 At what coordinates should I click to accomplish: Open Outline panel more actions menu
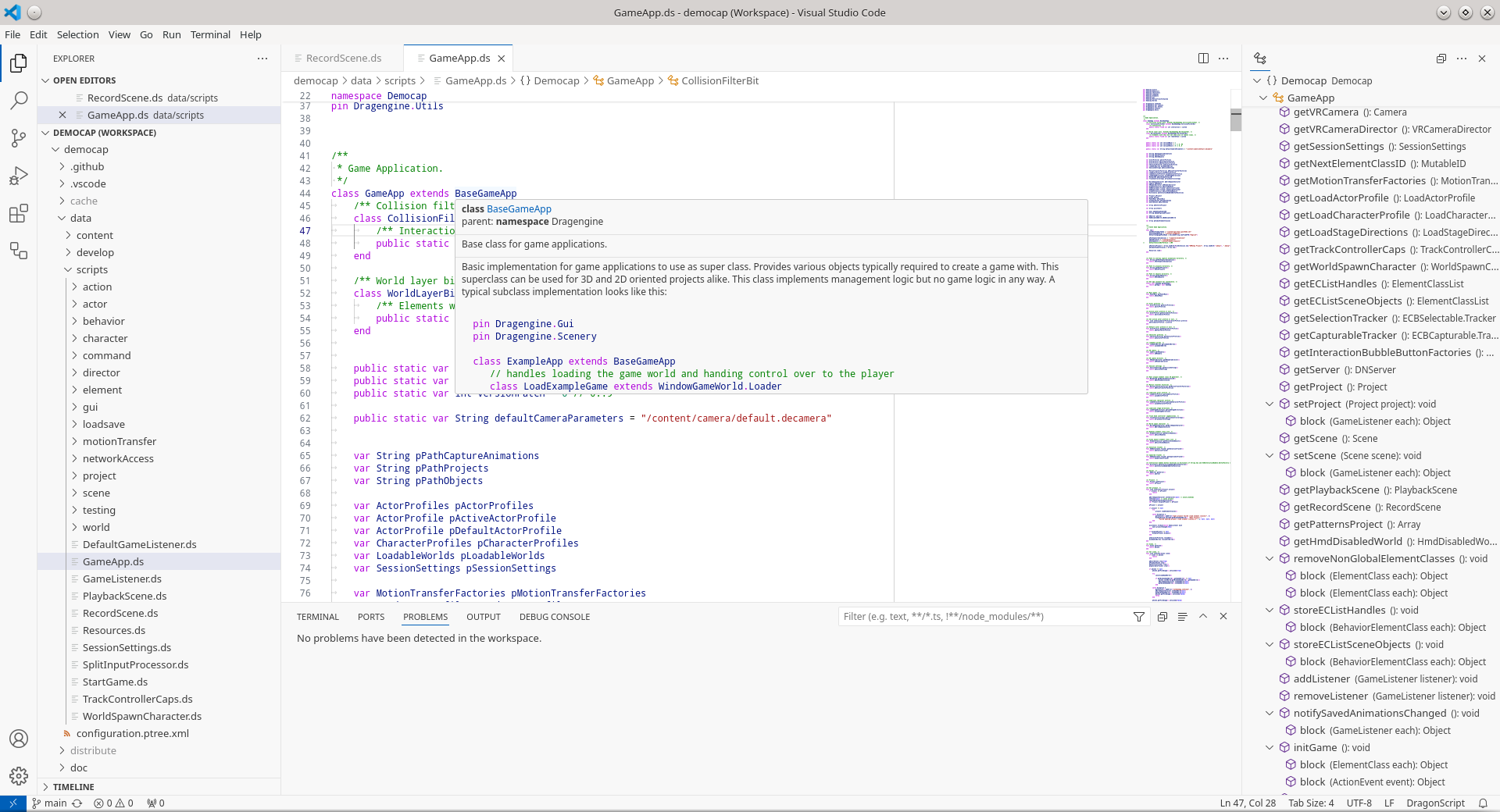[1462, 59]
